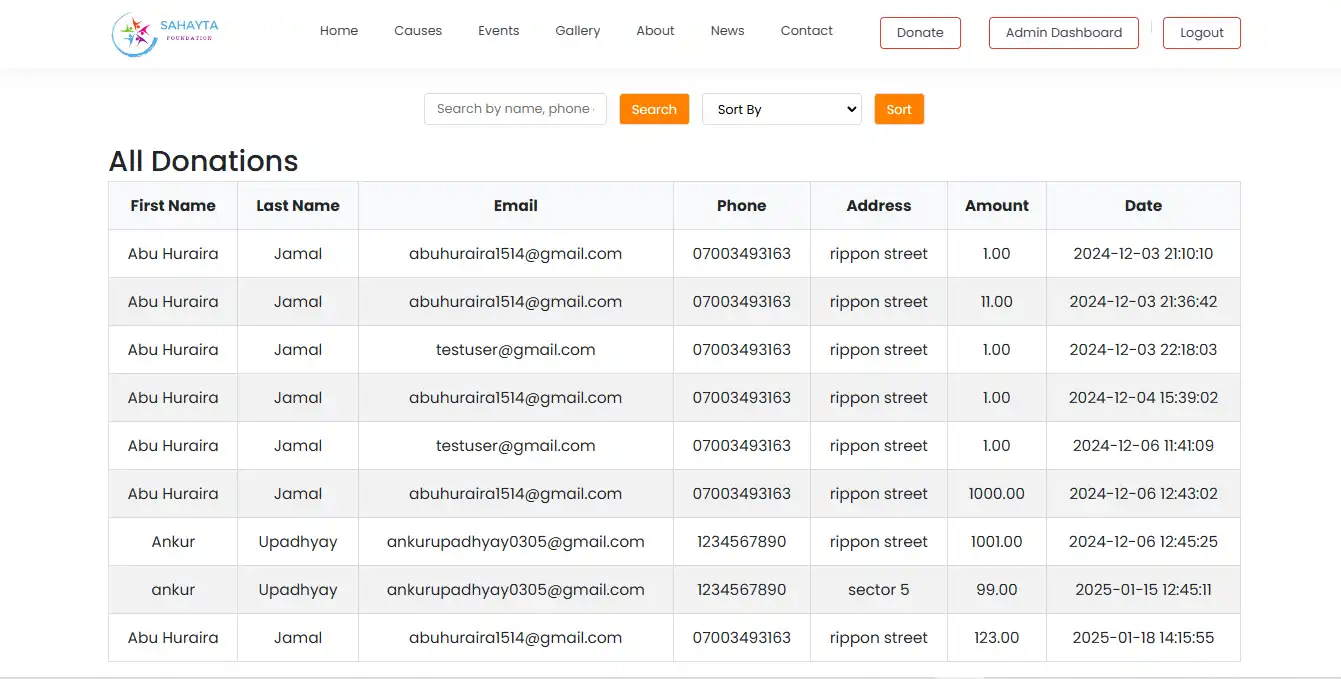Viewport: 1341px width, 679px height.
Task: Open the Gallery page
Action: [578, 31]
